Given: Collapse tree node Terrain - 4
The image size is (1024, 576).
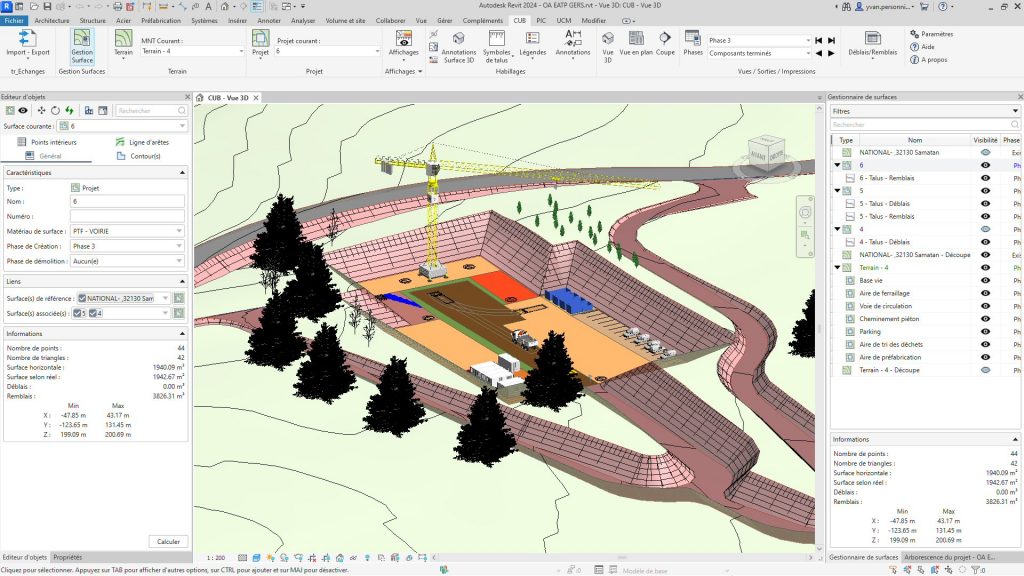Looking at the screenshot, I should 837,268.
